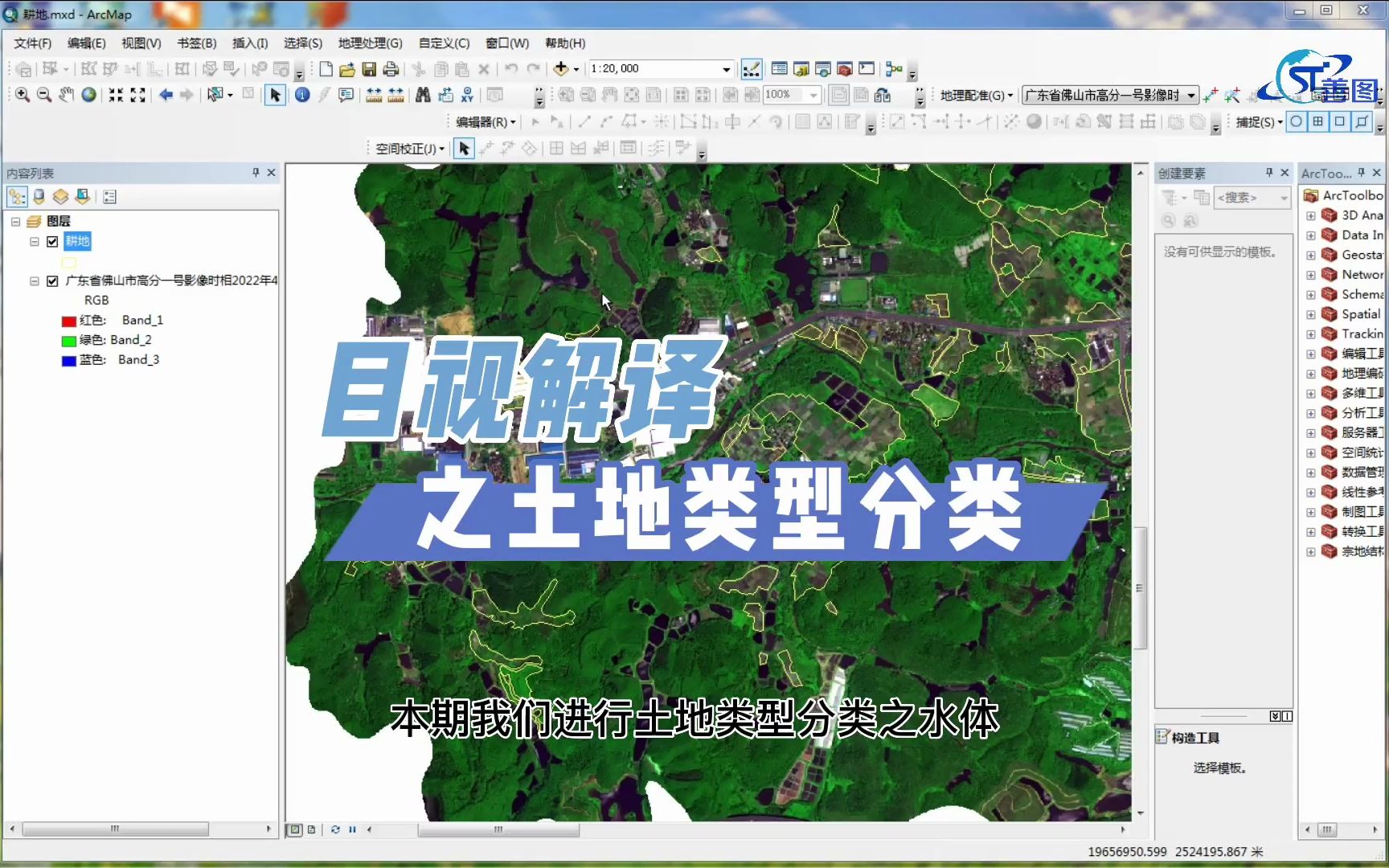Open 空间校正(J) dropdown menu
Viewport: 1389px width, 868px height.
[x=410, y=149]
